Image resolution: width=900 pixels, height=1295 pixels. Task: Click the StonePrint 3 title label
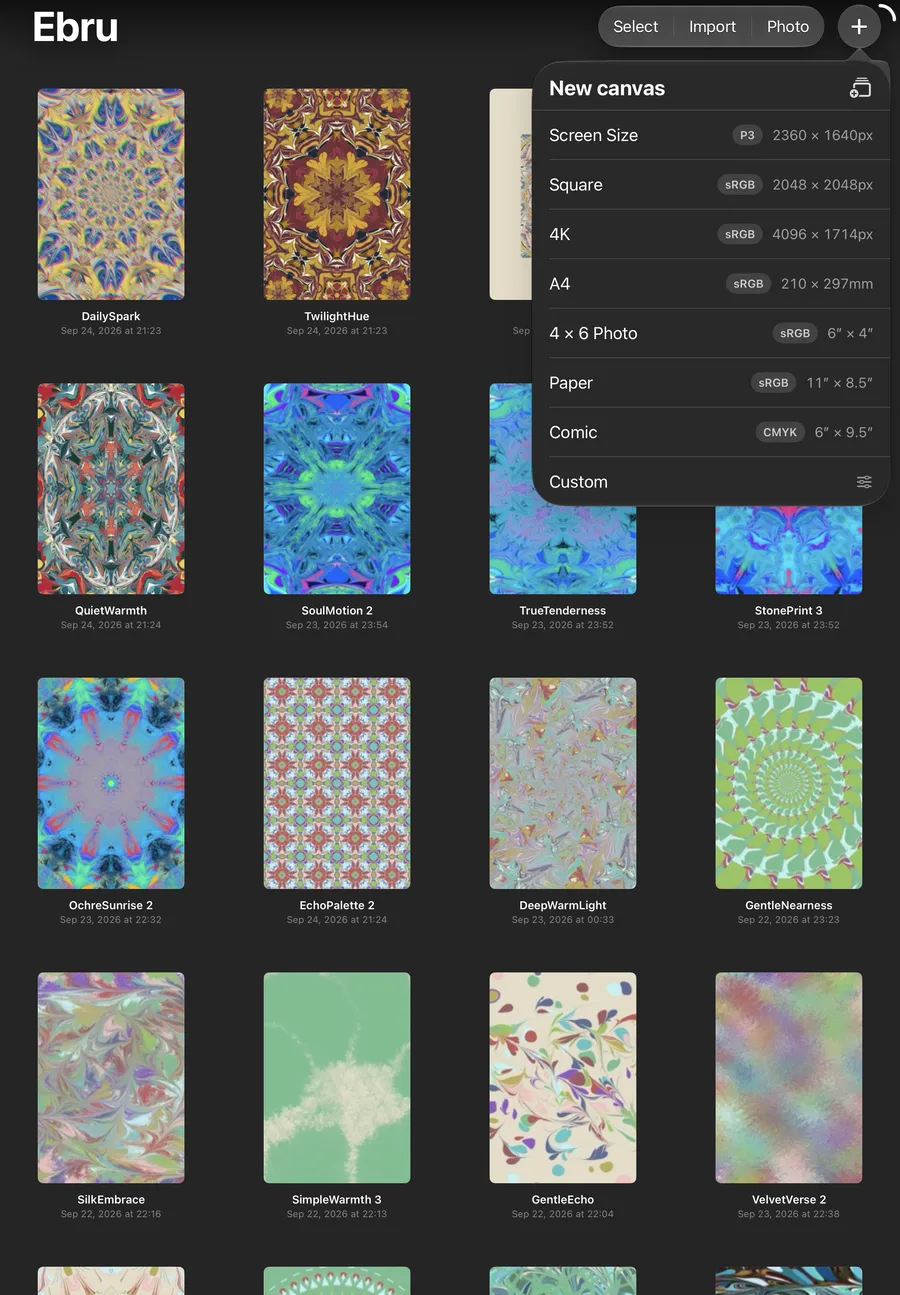pos(789,610)
